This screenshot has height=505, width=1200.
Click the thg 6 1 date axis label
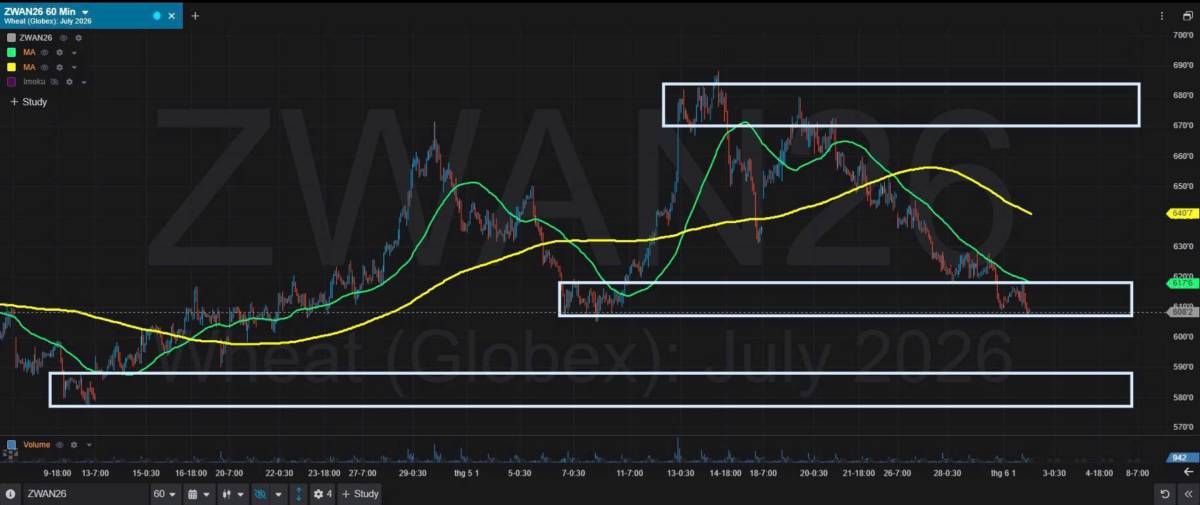coord(1003,472)
